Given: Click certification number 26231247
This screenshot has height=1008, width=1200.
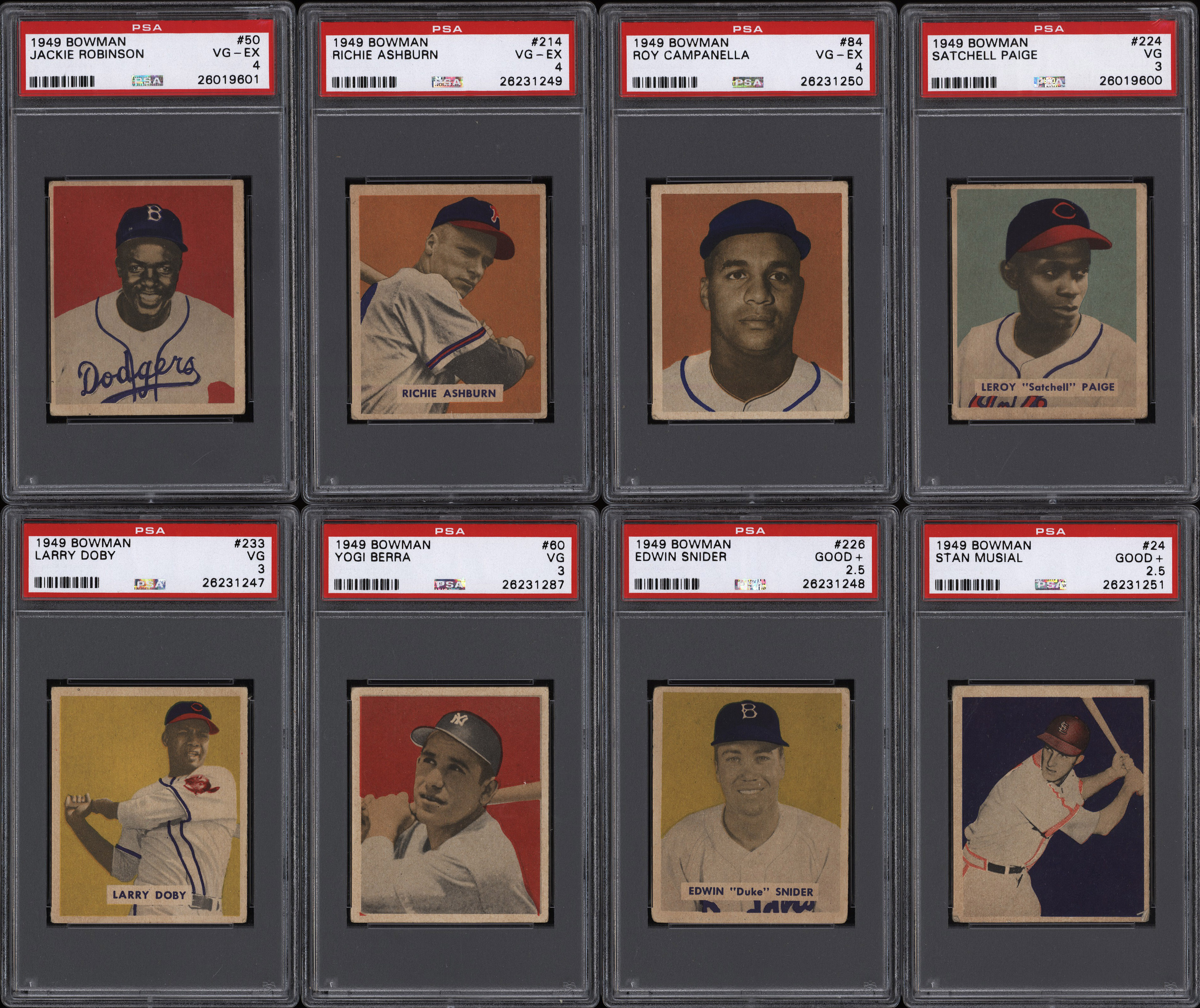Looking at the screenshot, I should (x=233, y=583).
